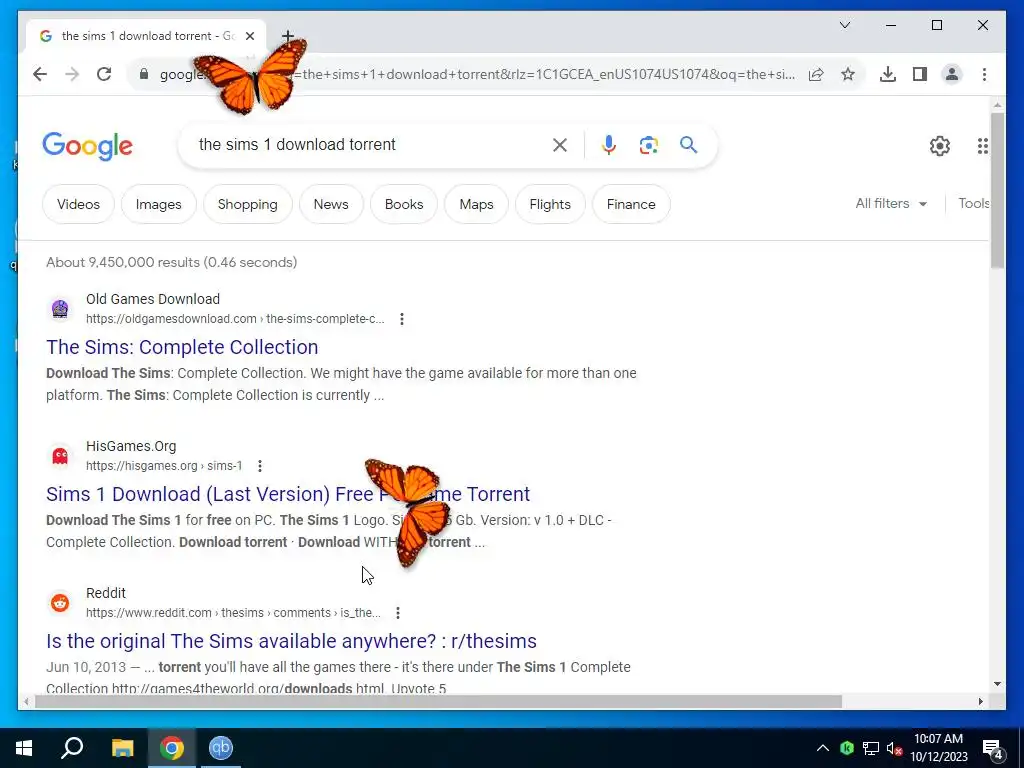Close the sims 1 download torrent tab
1024x768 pixels.
(x=249, y=36)
